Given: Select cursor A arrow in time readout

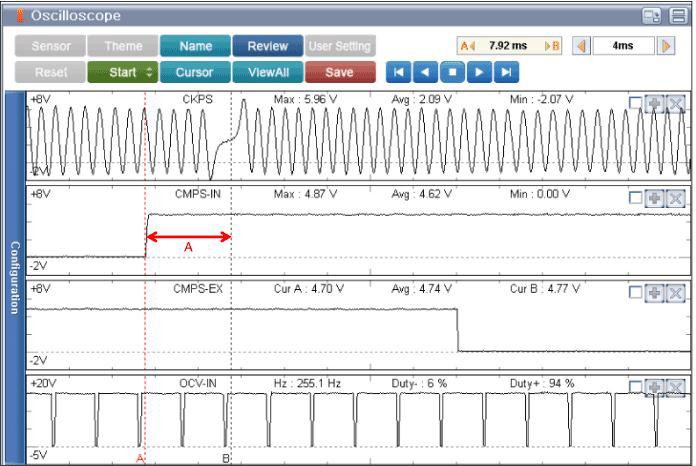Looking at the screenshot, I should pyautogui.click(x=467, y=46).
